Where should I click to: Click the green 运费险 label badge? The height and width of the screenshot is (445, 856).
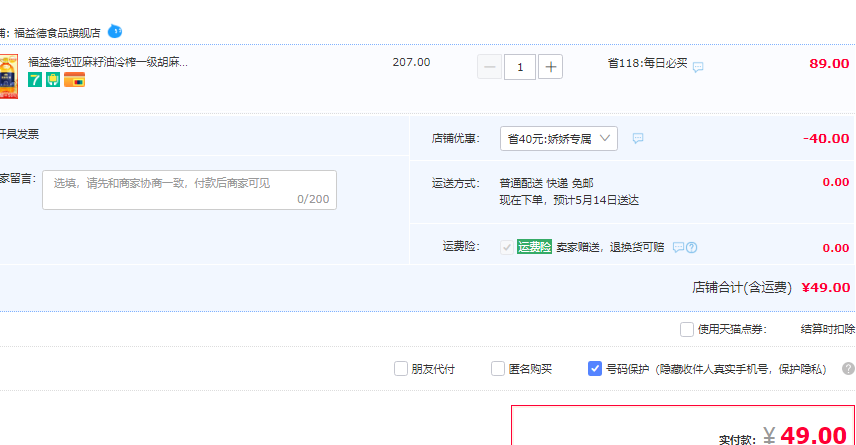point(534,247)
